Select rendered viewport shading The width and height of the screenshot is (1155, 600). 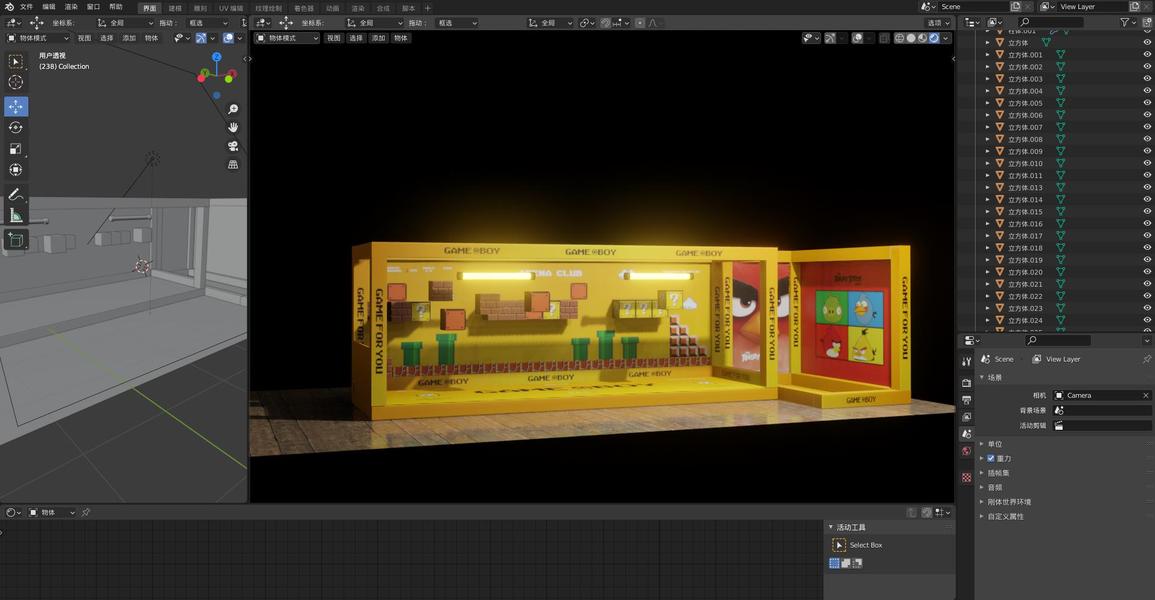point(934,38)
